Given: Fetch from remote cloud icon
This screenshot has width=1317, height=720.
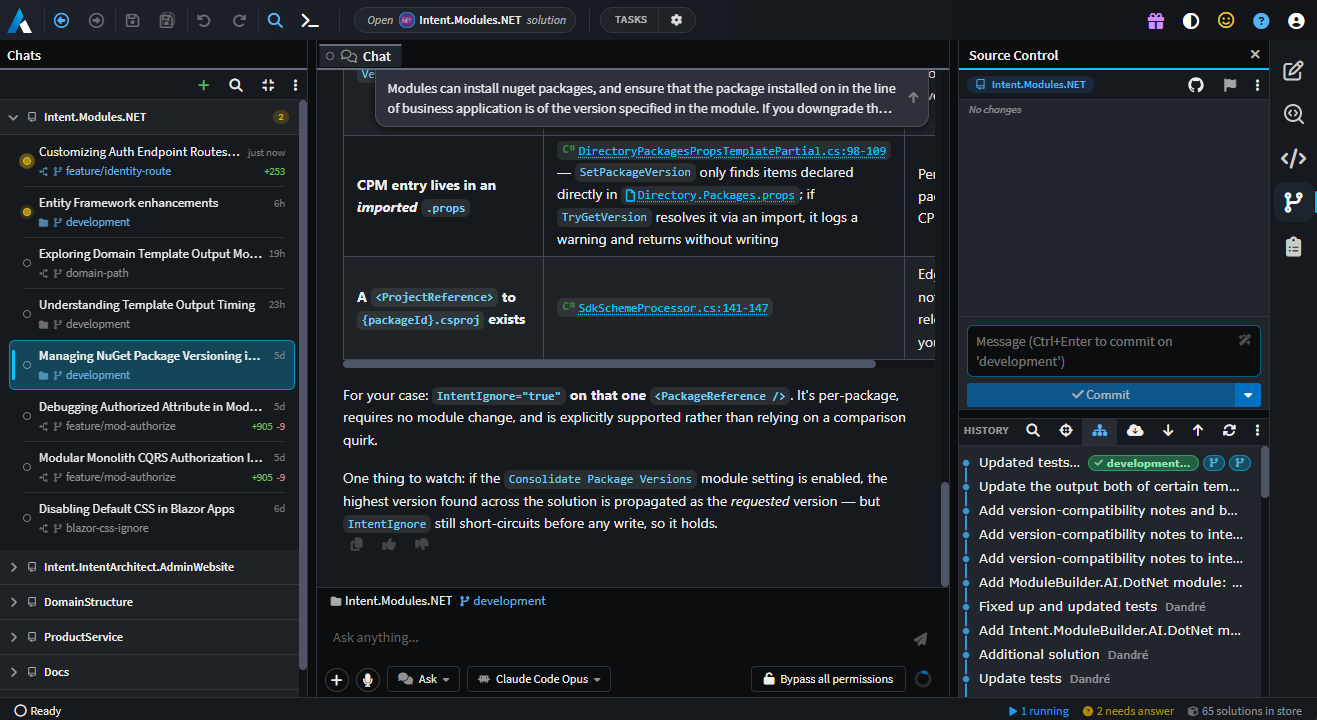Looking at the screenshot, I should (x=1135, y=430).
